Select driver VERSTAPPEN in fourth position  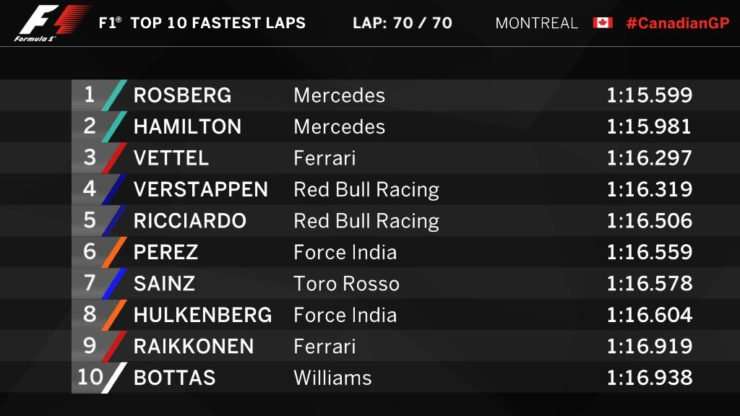[201, 189]
